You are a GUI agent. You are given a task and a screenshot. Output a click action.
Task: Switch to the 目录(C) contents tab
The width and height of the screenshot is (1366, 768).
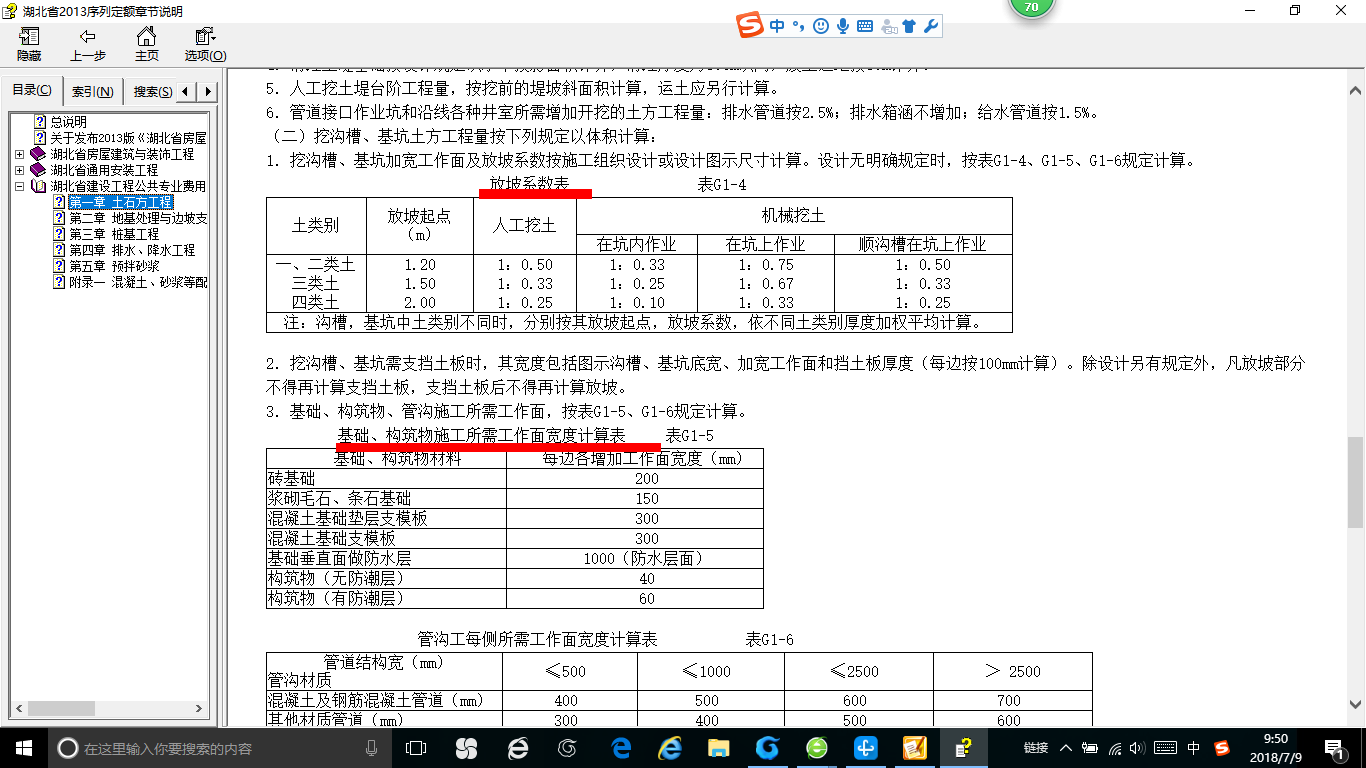[x=32, y=91]
